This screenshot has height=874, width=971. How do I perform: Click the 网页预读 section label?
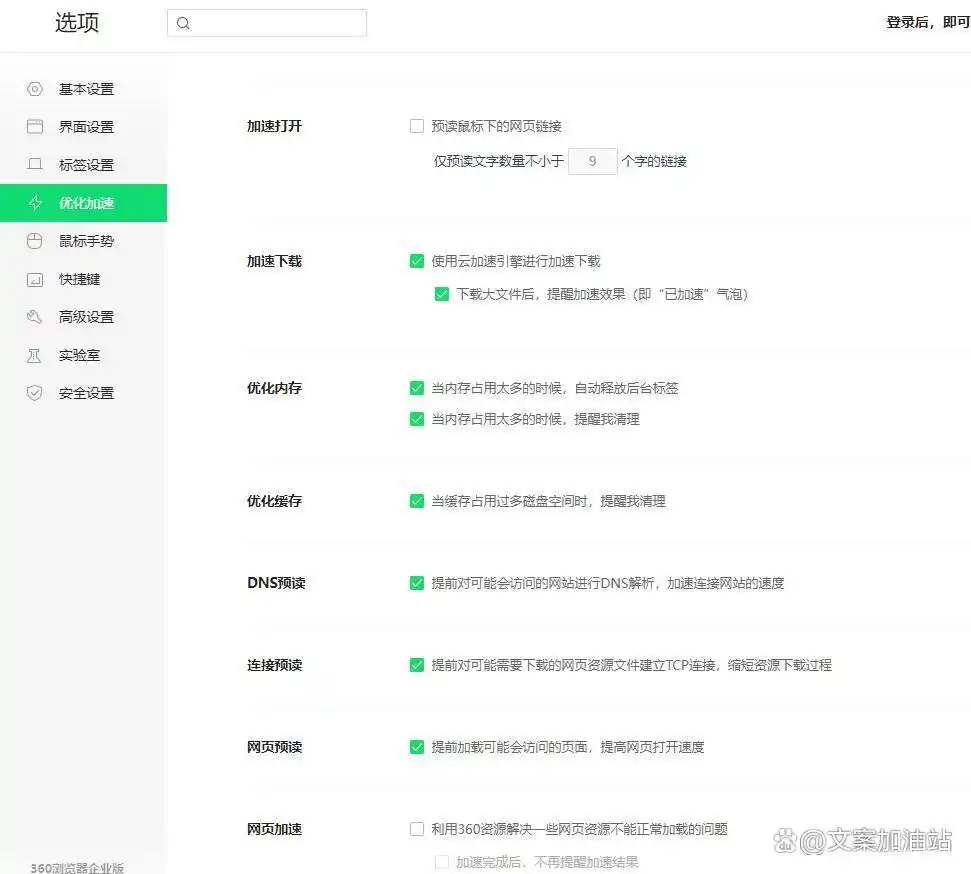tap(274, 747)
